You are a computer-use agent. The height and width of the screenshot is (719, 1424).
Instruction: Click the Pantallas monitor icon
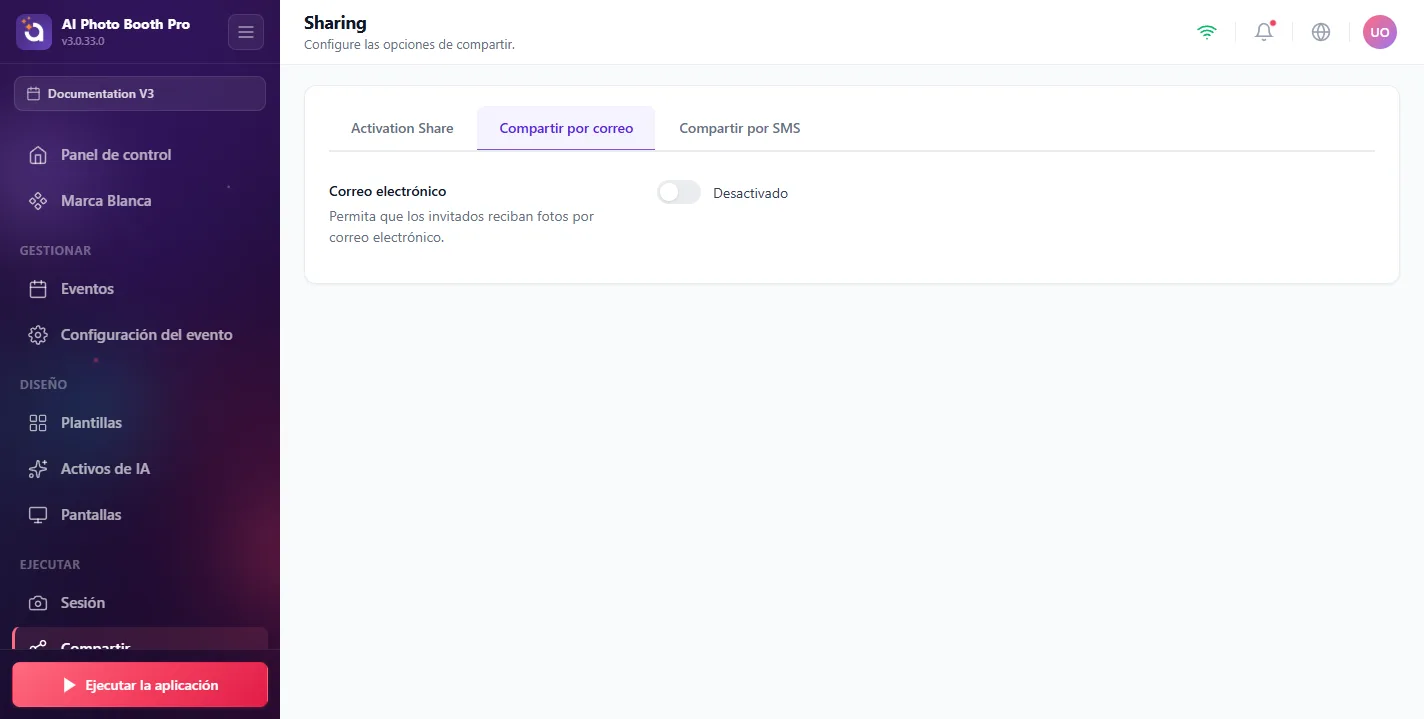[x=38, y=515]
